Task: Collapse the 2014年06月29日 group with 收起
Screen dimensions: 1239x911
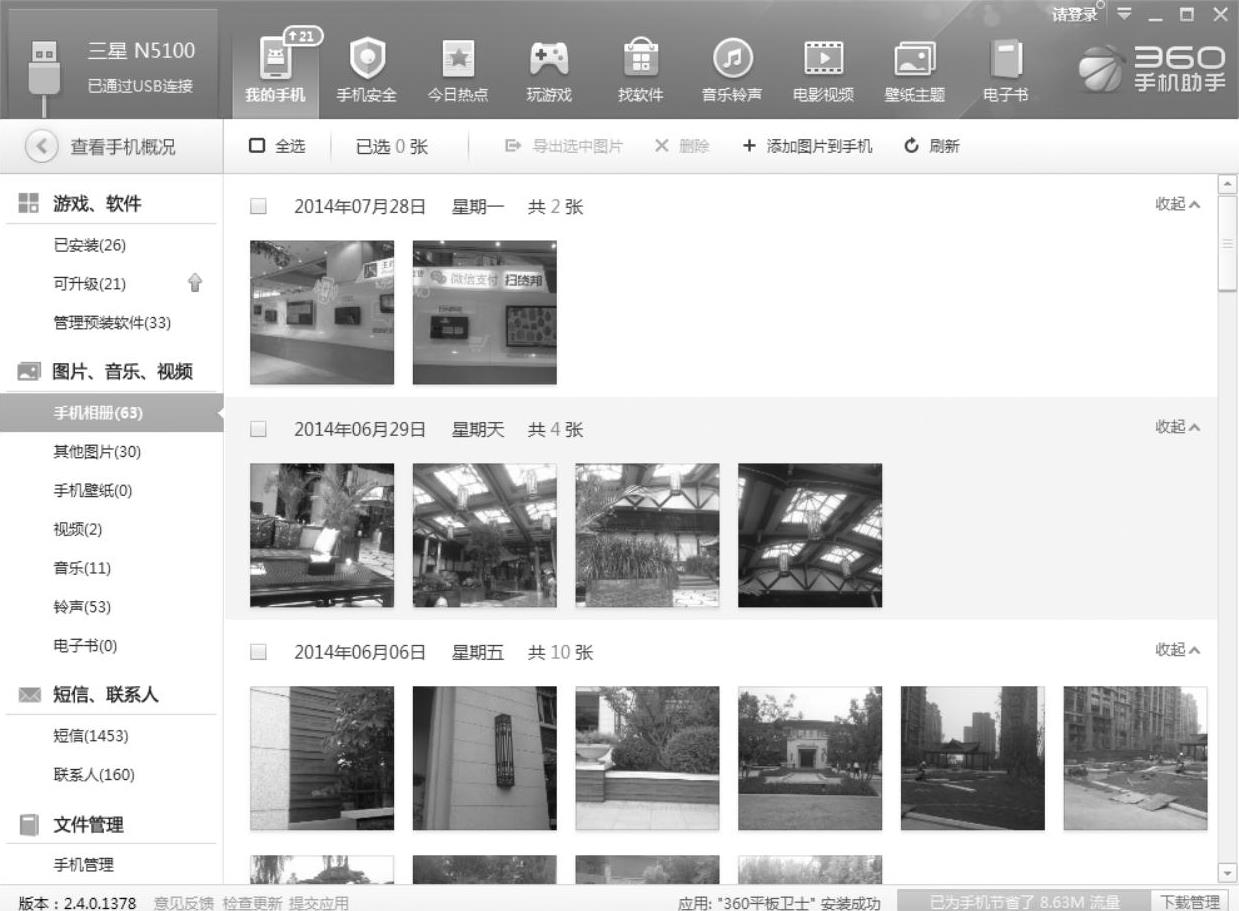Action: click(1178, 427)
